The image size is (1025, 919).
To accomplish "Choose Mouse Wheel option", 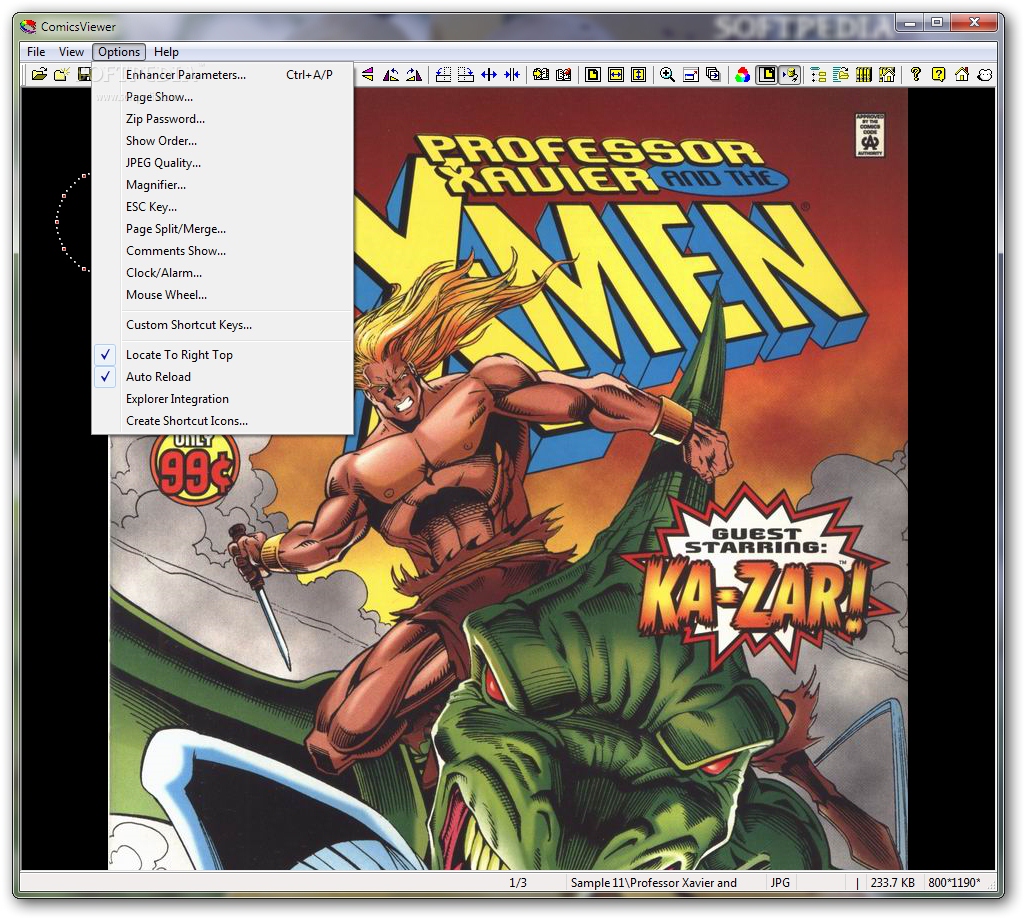I will (x=222, y=295).
